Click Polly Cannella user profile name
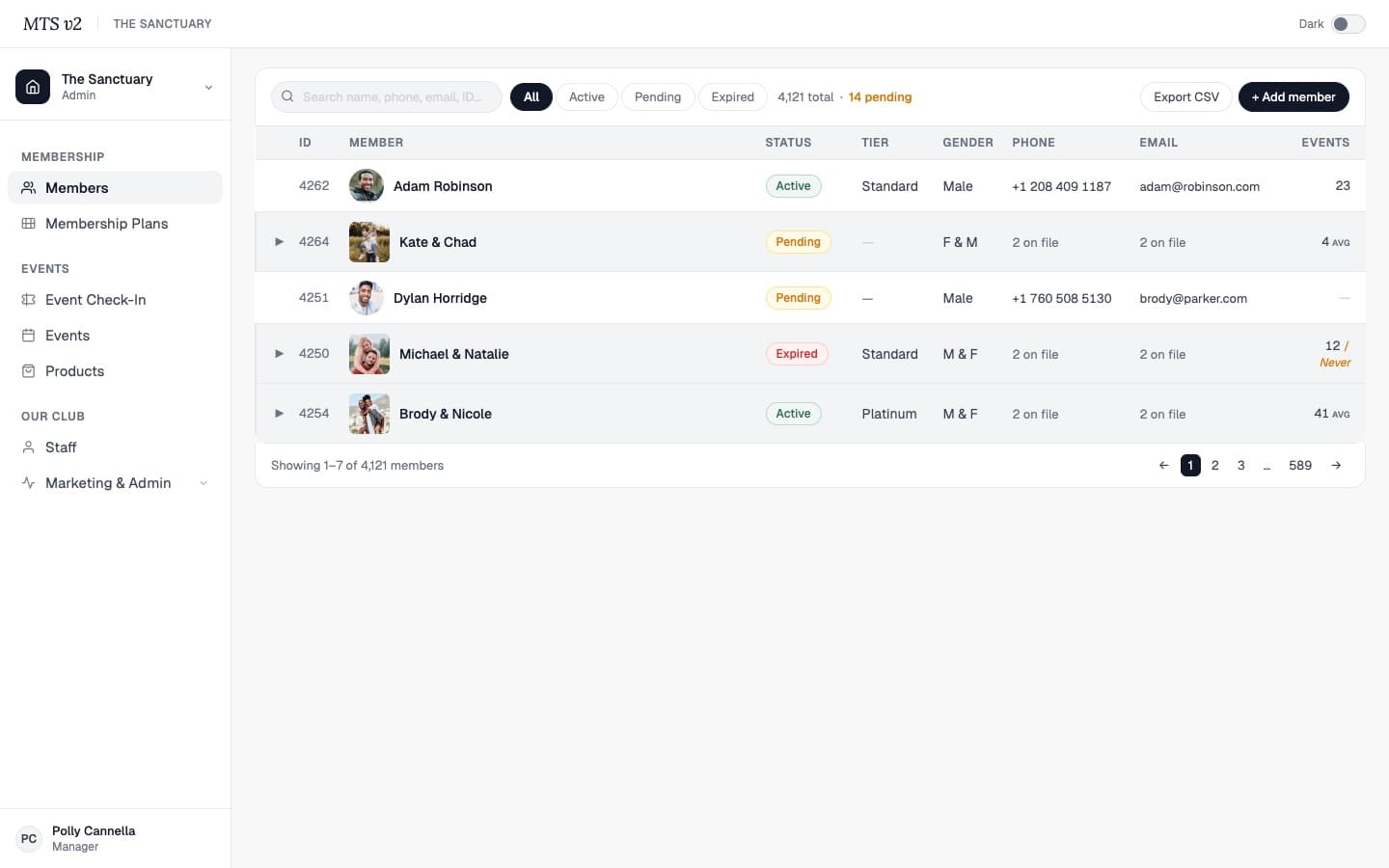Image resolution: width=1389 pixels, height=868 pixels. click(94, 830)
